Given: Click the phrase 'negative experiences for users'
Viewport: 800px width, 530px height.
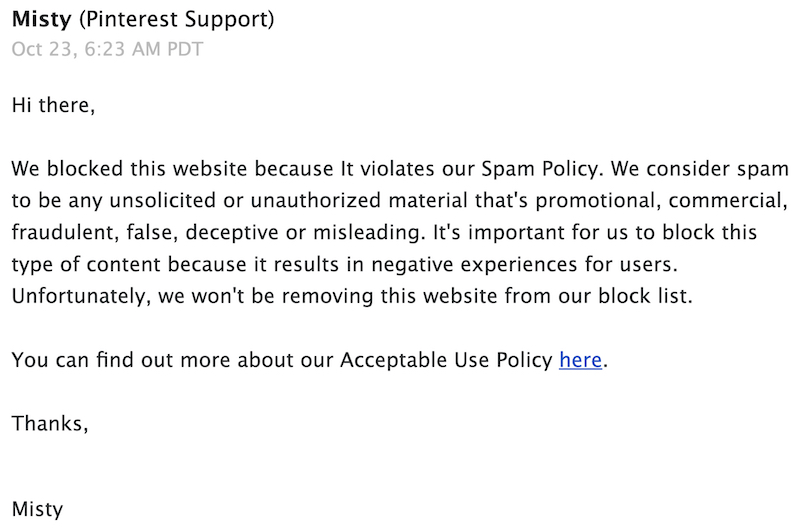Looking at the screenshot, I should tap(523, 265).
